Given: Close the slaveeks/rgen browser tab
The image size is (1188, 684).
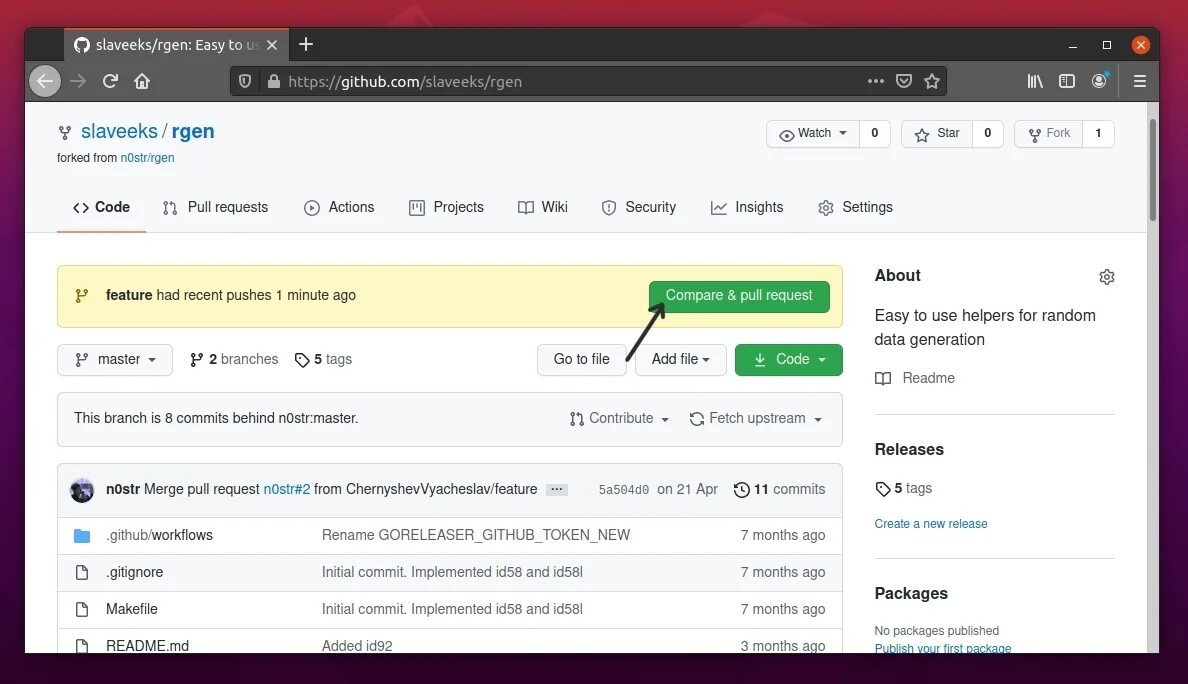Looking at the screenshot, I should point(272,45).
